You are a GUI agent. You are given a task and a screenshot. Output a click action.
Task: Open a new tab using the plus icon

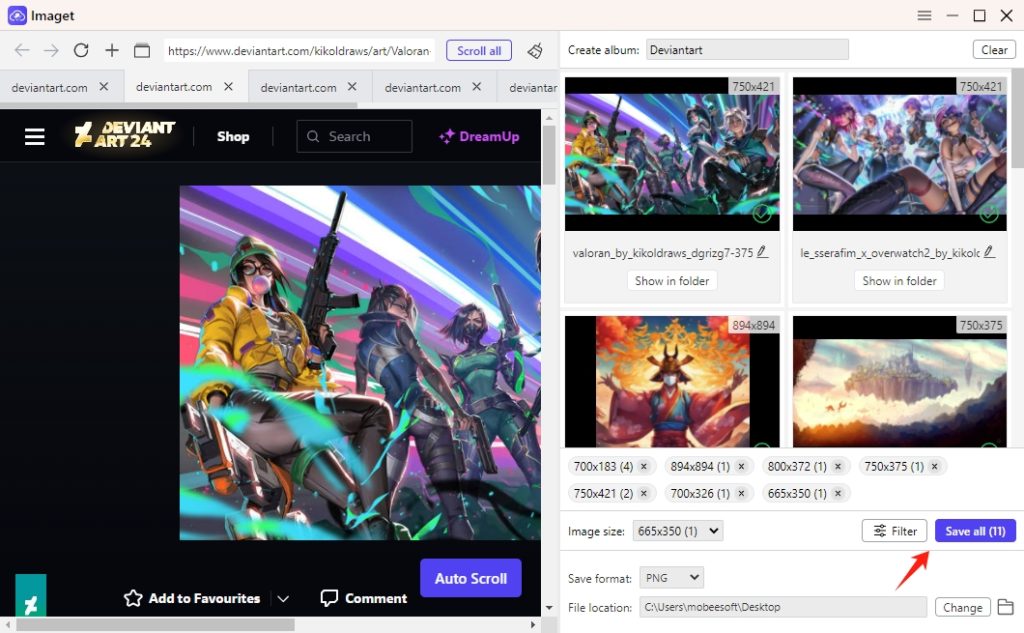[111, 50]
